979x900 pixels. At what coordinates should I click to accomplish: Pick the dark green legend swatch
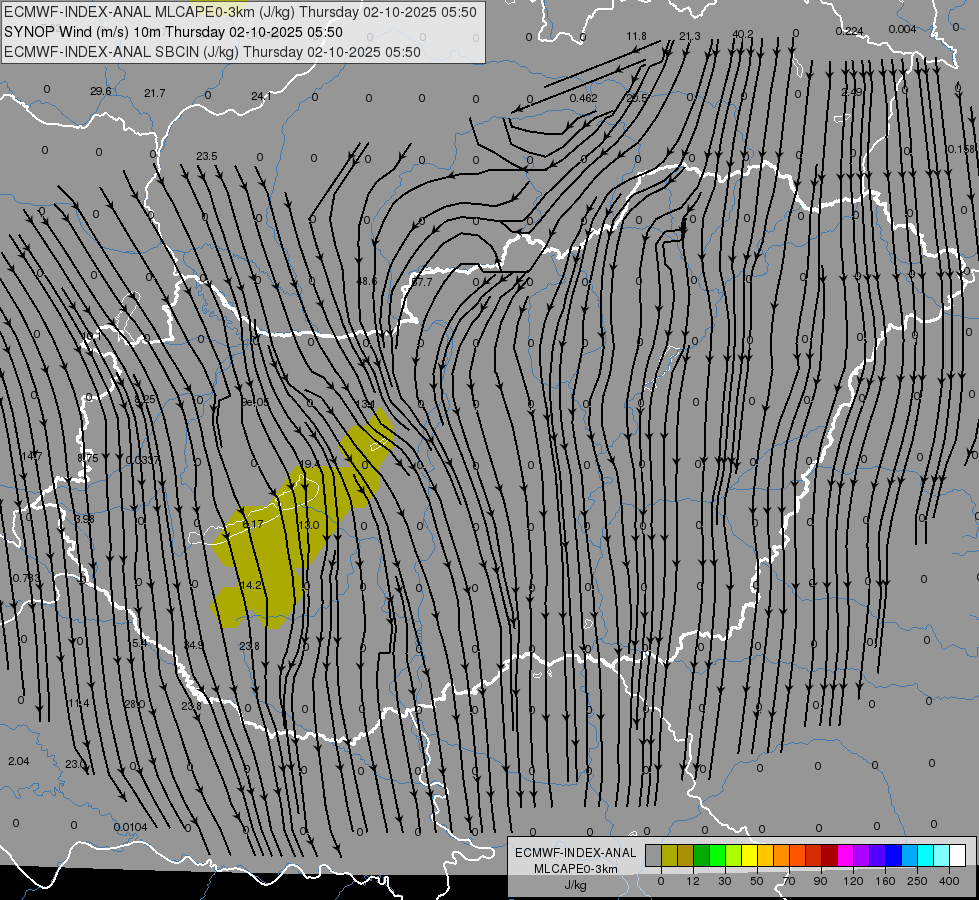coord(701,855)
